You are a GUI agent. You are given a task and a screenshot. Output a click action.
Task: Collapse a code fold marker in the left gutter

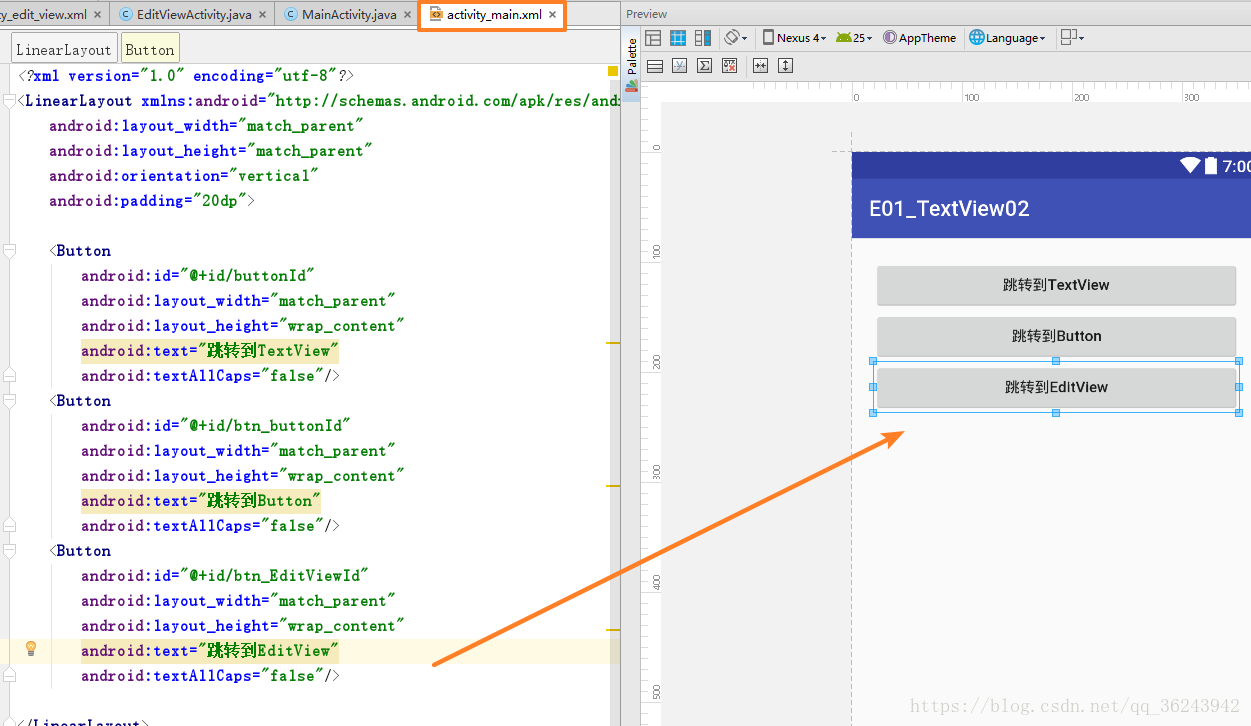(9, 250)
